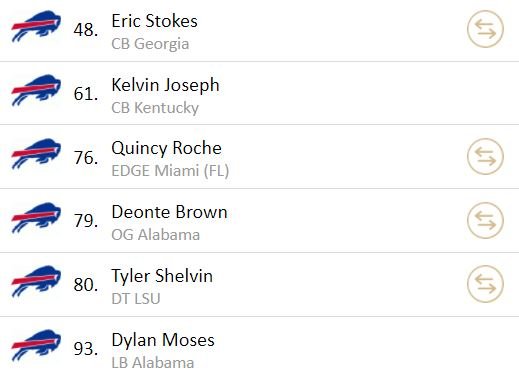Open Kelvin Joseph player name
Viewport: 519px width, 380px height.
click(165, 86)
